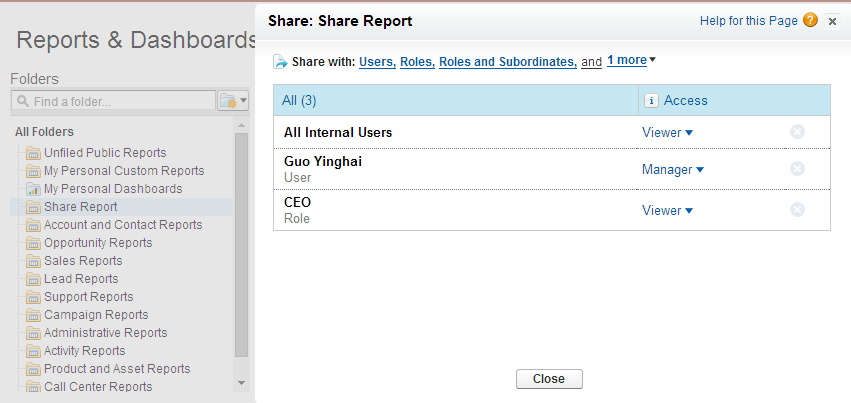The width and height of the screenshot is (851, 403).
Task: Click the All Folders heading
Action: coord(45,132)
